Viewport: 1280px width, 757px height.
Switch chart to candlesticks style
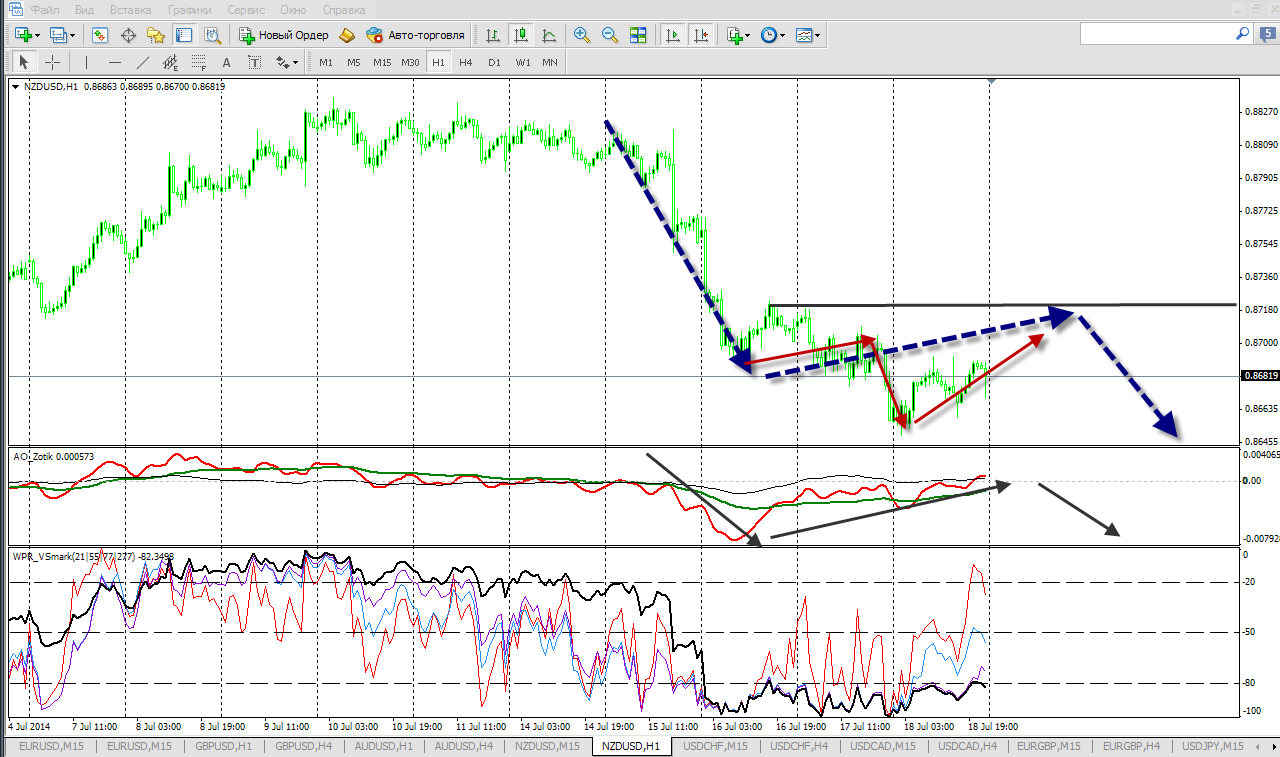coord(521,35)
